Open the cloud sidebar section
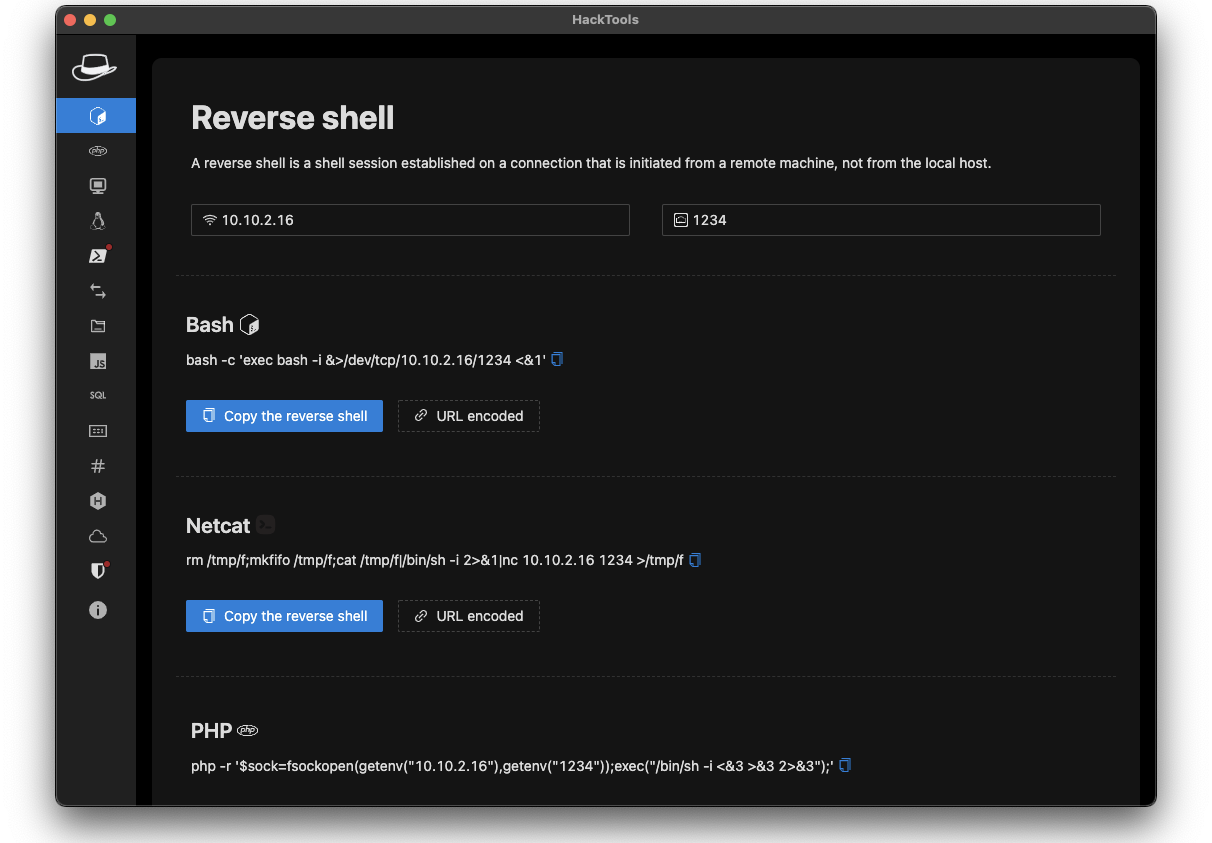The height and width of the screenshot is (843, 1212). point(97,536)
